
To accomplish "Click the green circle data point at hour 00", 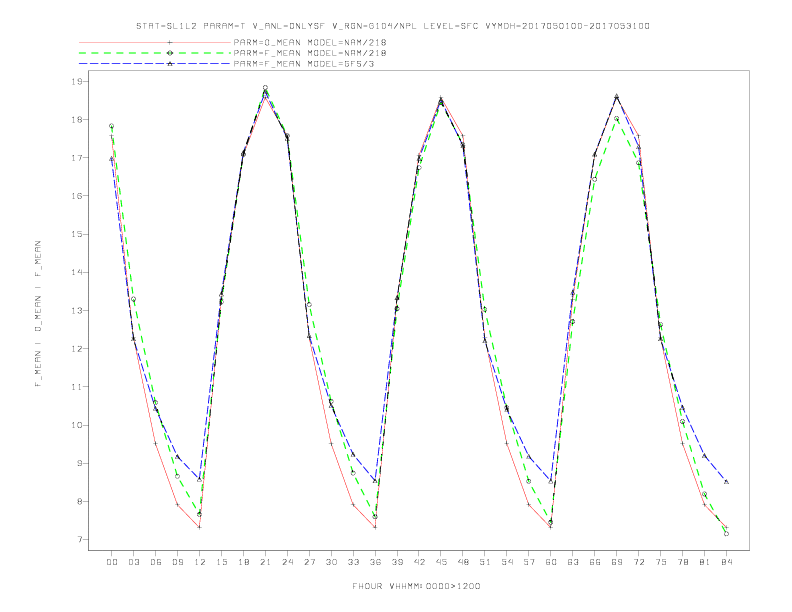I will click(112, 126).
